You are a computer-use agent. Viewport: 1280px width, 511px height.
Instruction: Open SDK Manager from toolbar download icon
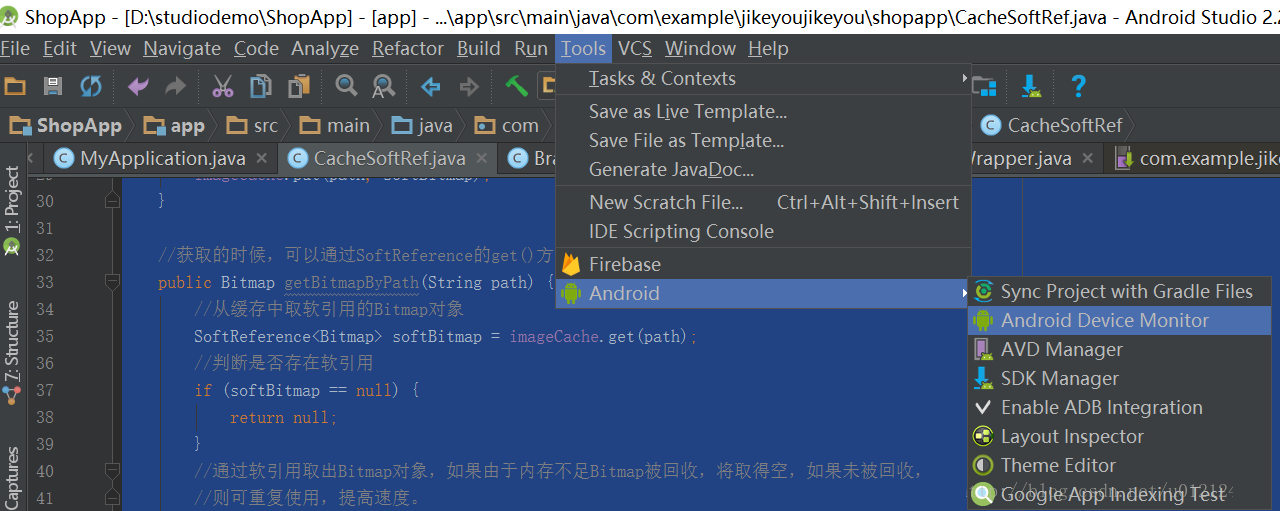click(x=1031, y=87)
